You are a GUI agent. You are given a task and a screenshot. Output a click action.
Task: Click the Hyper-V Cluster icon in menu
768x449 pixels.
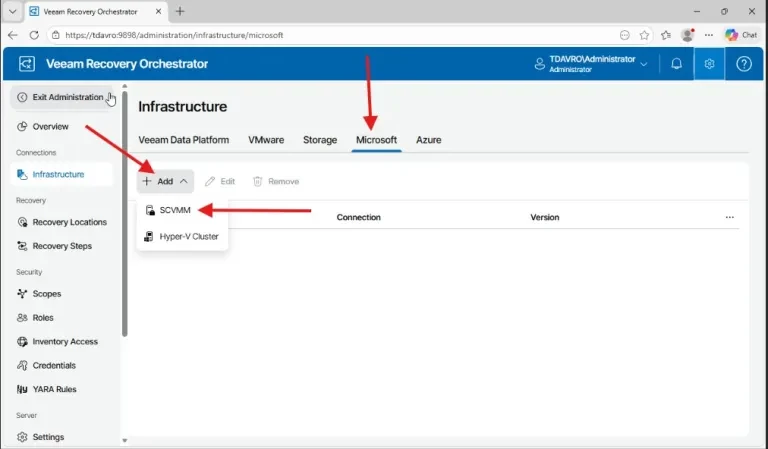149,236
